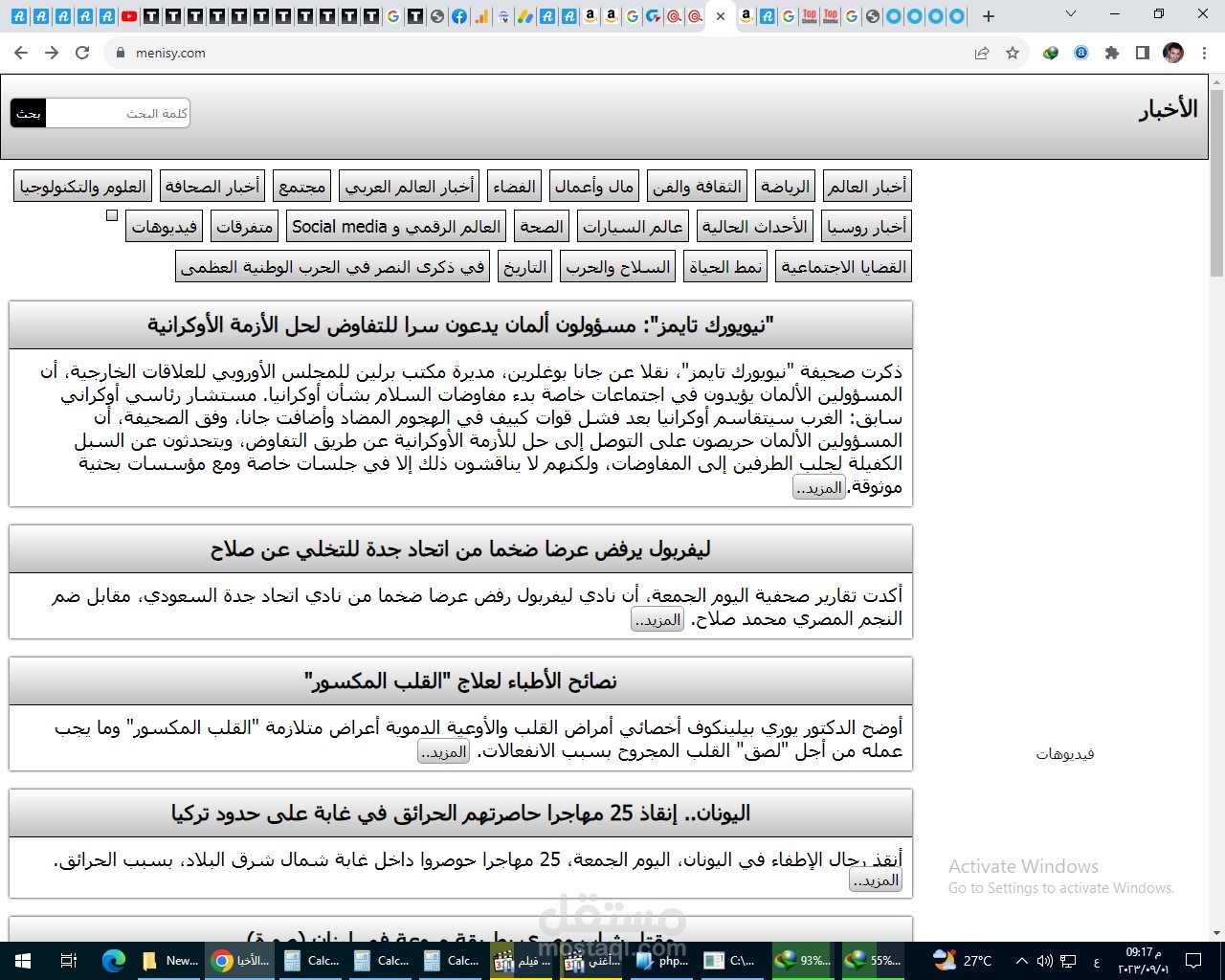The image size is (1225, 980).
Task: Open the أخبار روسيا category
Action: [867, 227]
